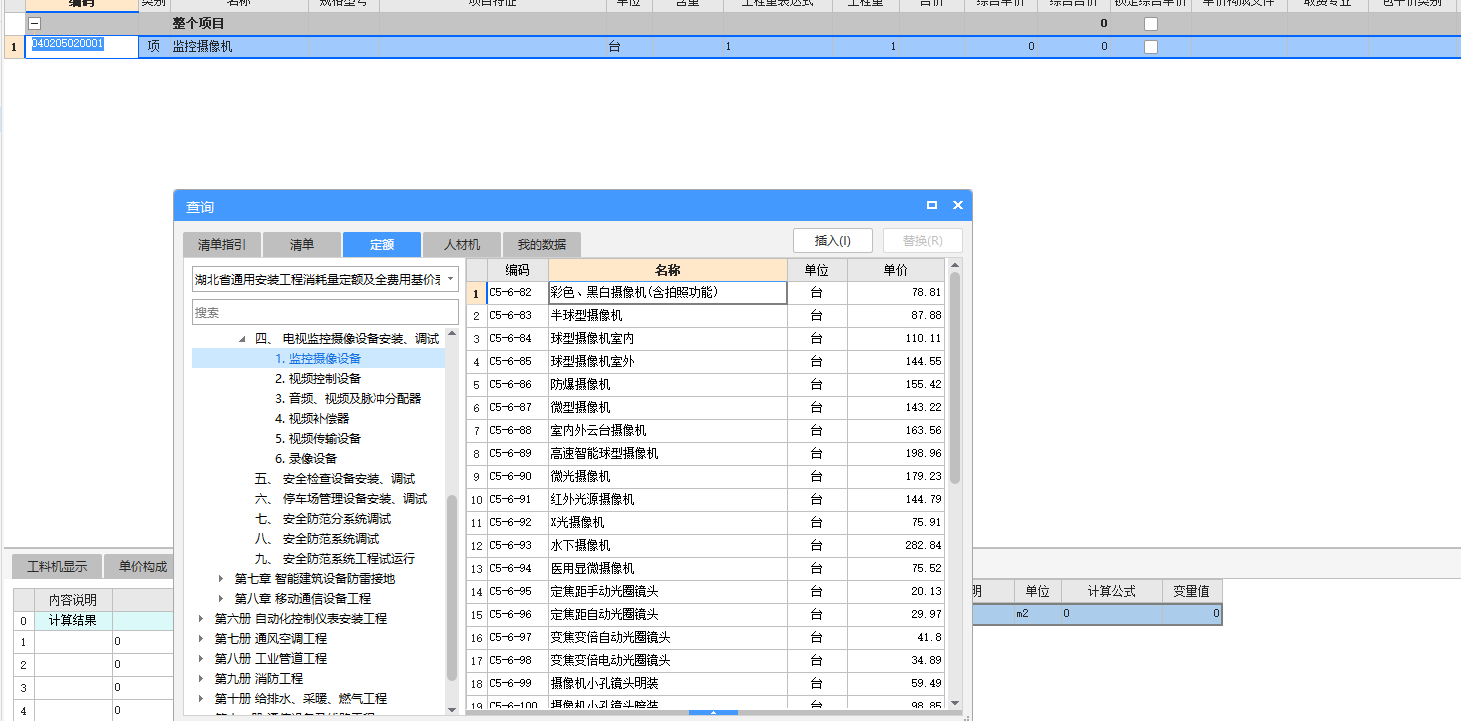1461x721 pixels.
Task: Click the quota tree vertical scrollbar
Action: (x=452, y=588)
